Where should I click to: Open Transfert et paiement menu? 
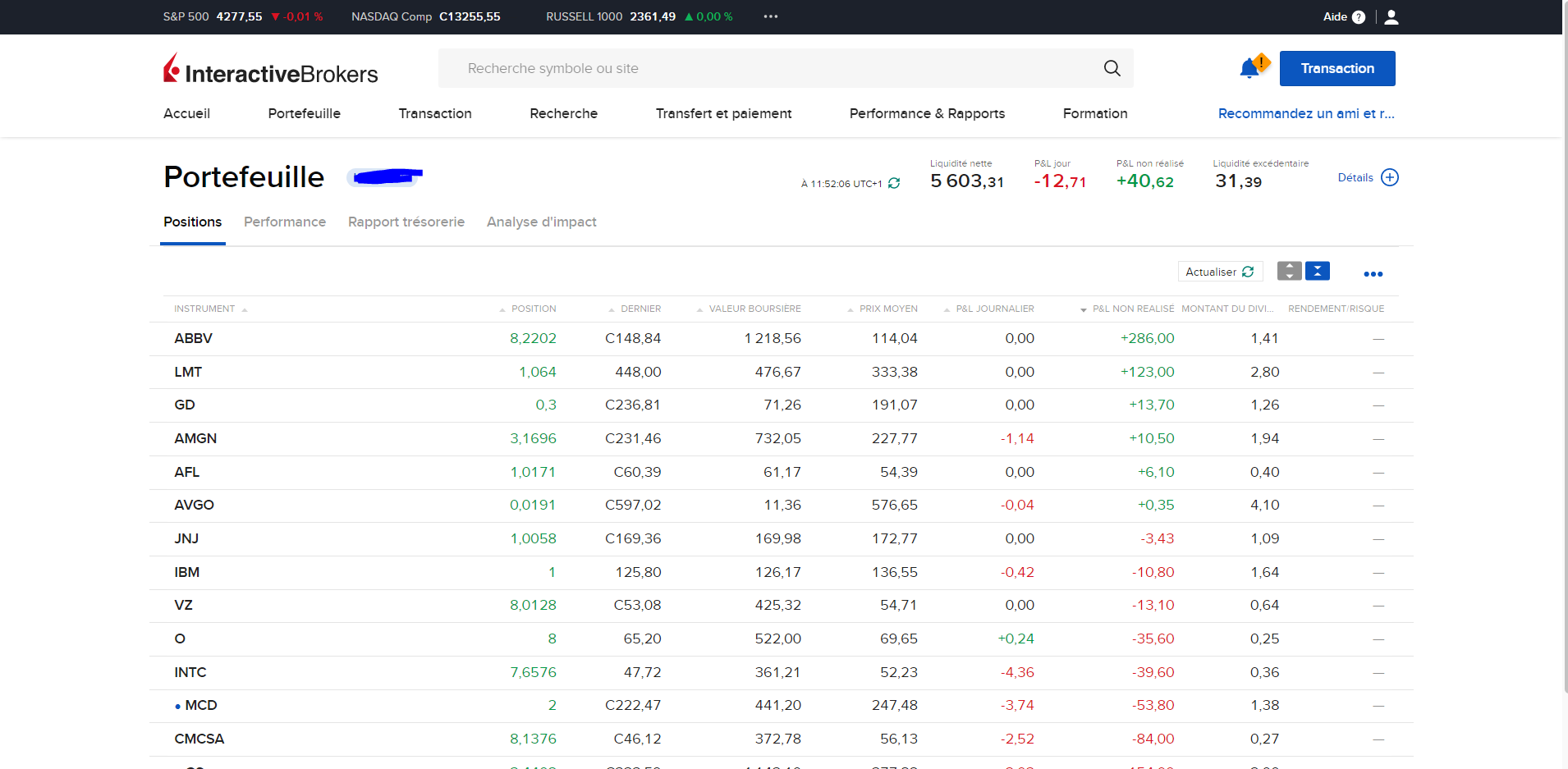723,113
